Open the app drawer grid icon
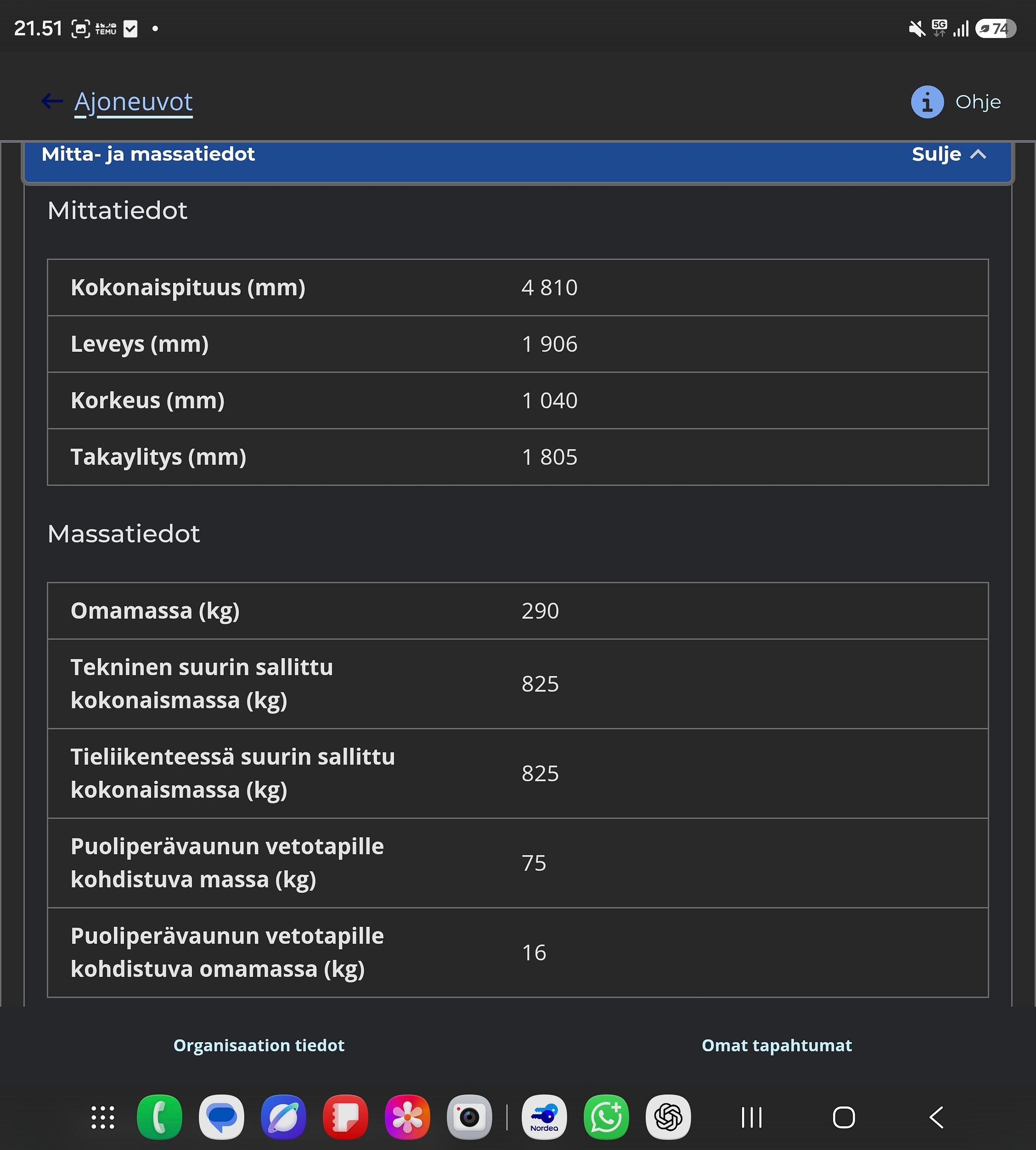This screenshot has height=1150, width=1036. click(103, 1117)
